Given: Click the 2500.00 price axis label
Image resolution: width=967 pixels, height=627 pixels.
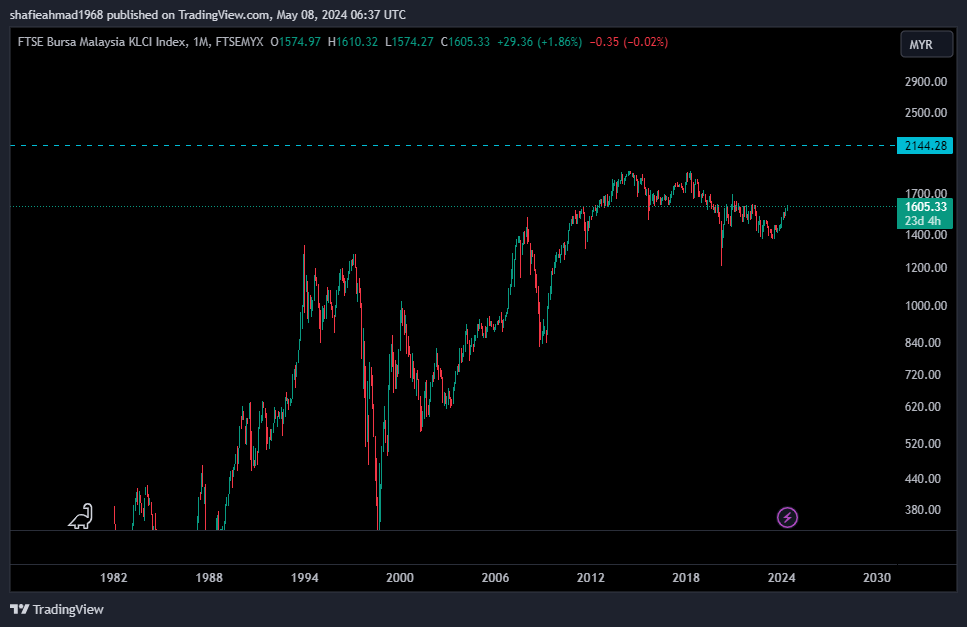Looking at the screenshot, I should point(926,112).
